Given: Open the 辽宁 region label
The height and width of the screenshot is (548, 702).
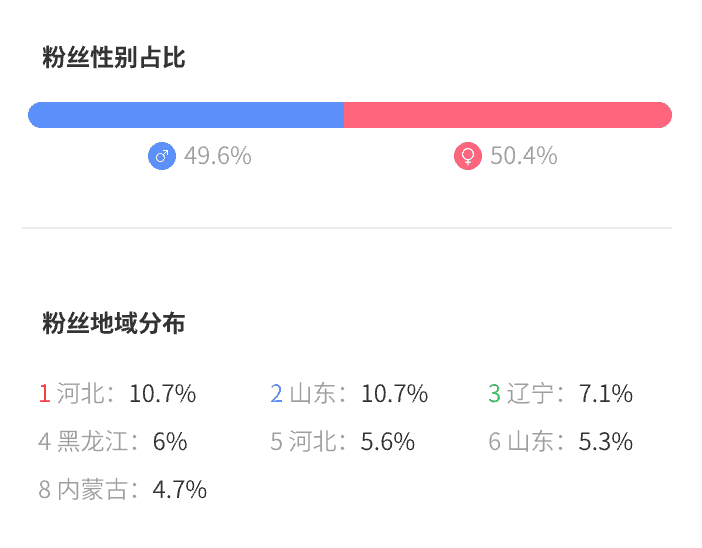Looking at the screenshot, I should (x=530, y=394).
